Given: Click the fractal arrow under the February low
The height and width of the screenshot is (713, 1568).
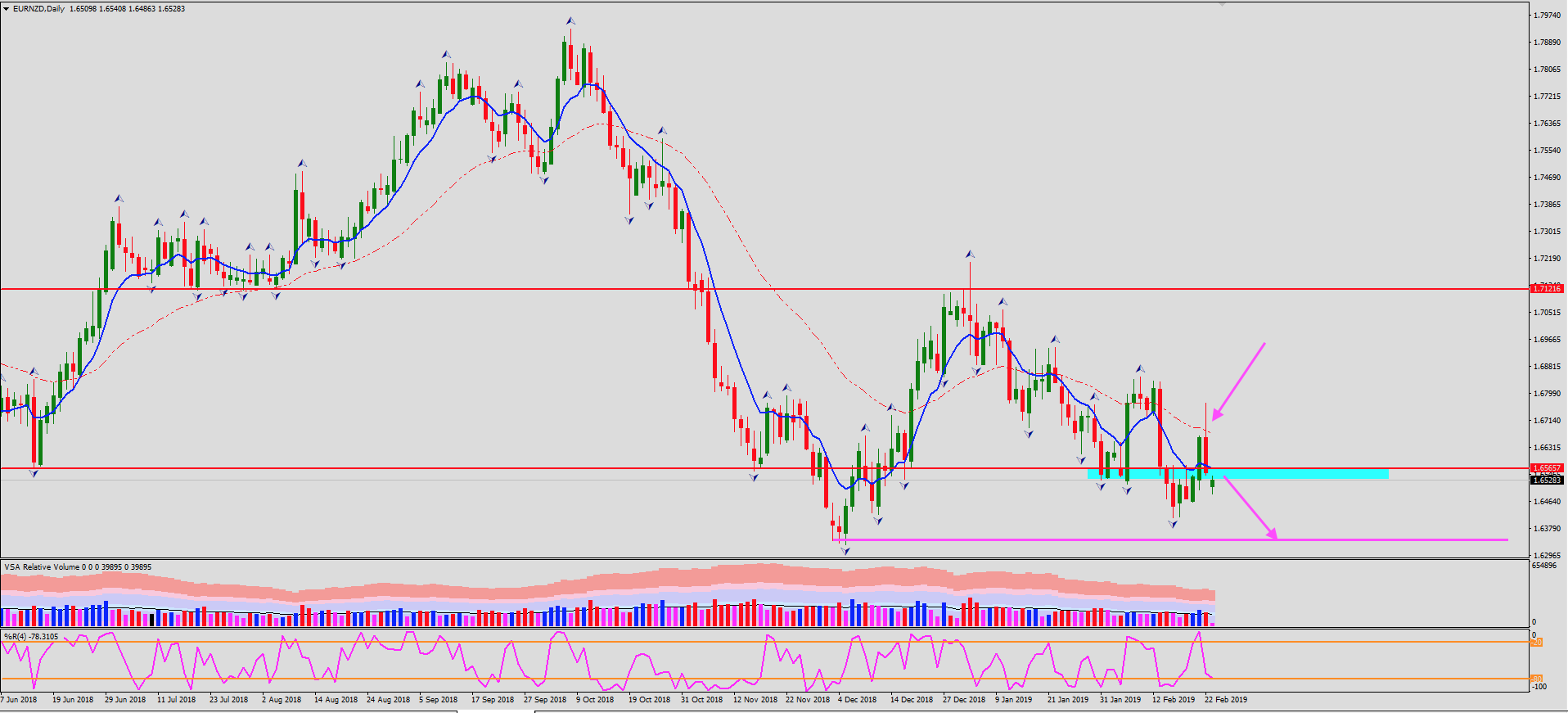Looking at the screenshot, I should pyautogui.click(x=1174, y=524).
